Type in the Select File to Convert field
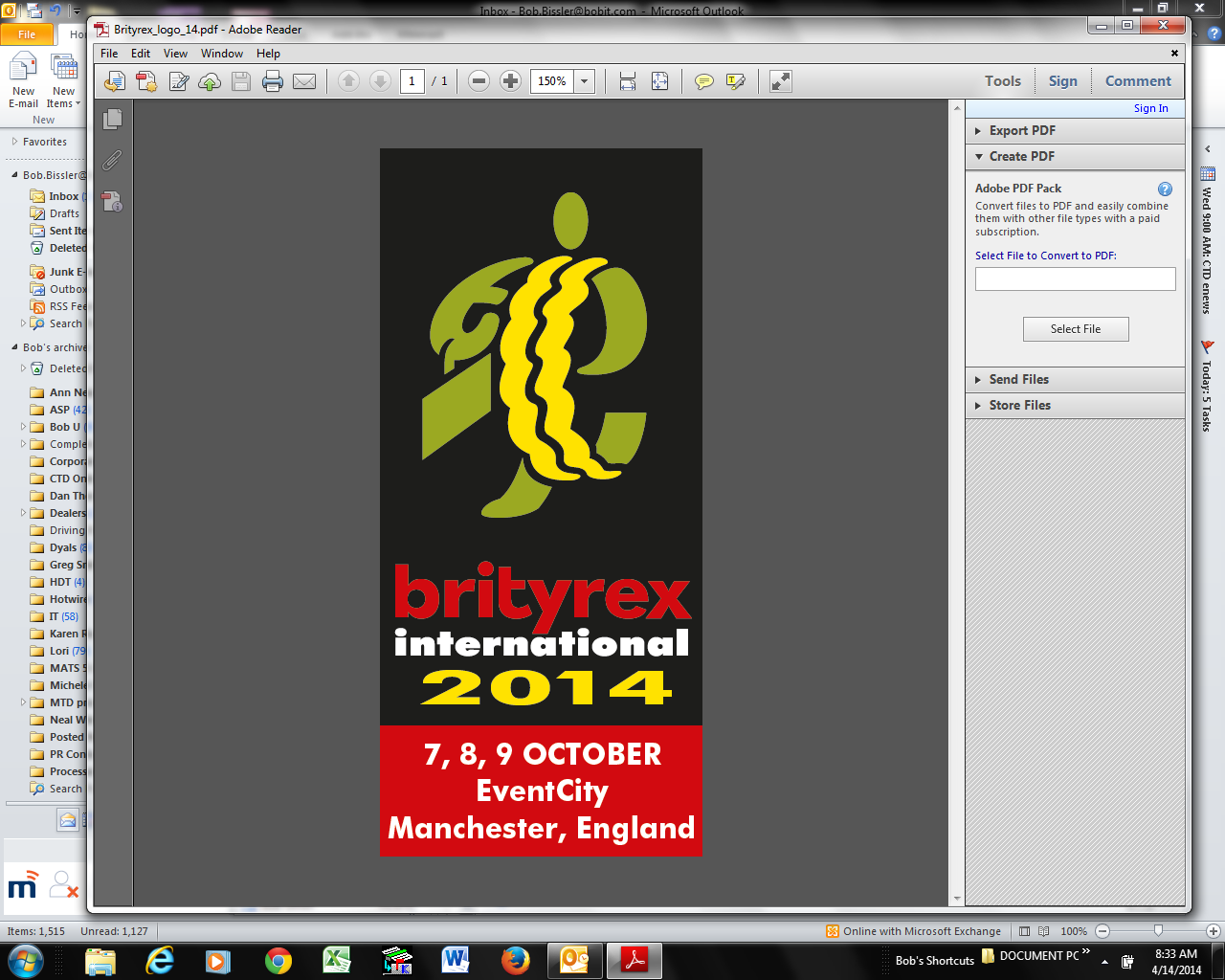Viewport: 1225px width, 980px height. coord(1075,278)
